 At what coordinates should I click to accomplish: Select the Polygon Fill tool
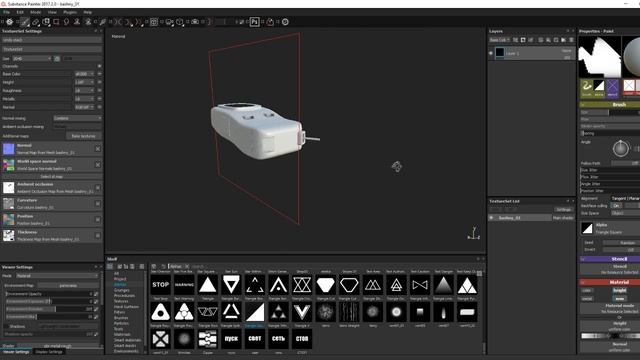[x=56, y=22]
